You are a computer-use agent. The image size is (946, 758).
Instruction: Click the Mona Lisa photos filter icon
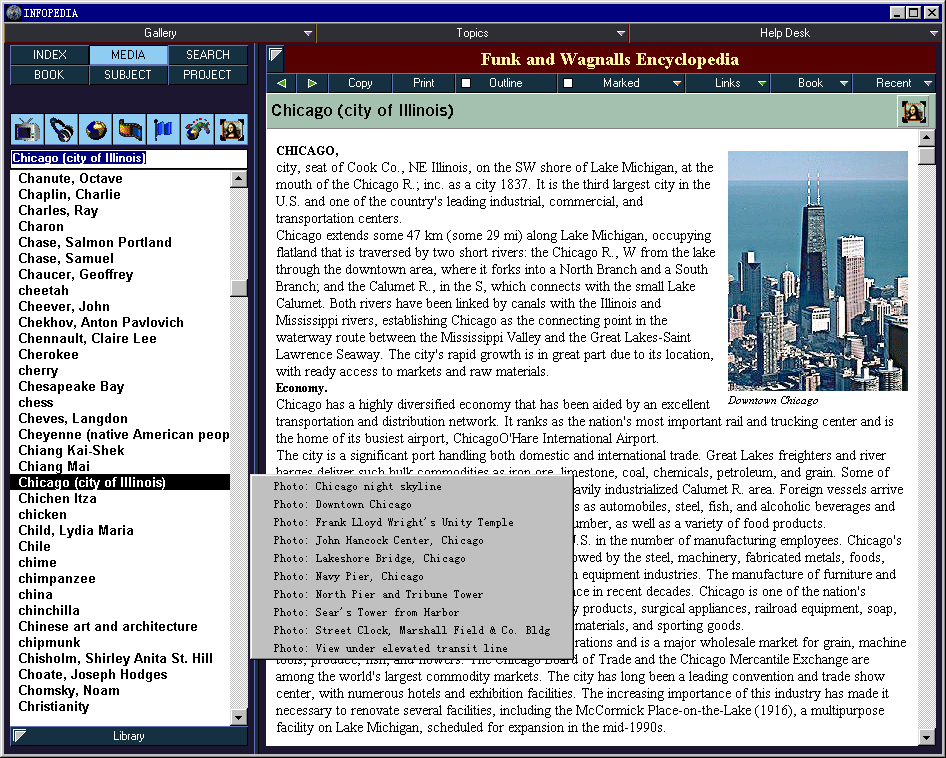point(231,129)
